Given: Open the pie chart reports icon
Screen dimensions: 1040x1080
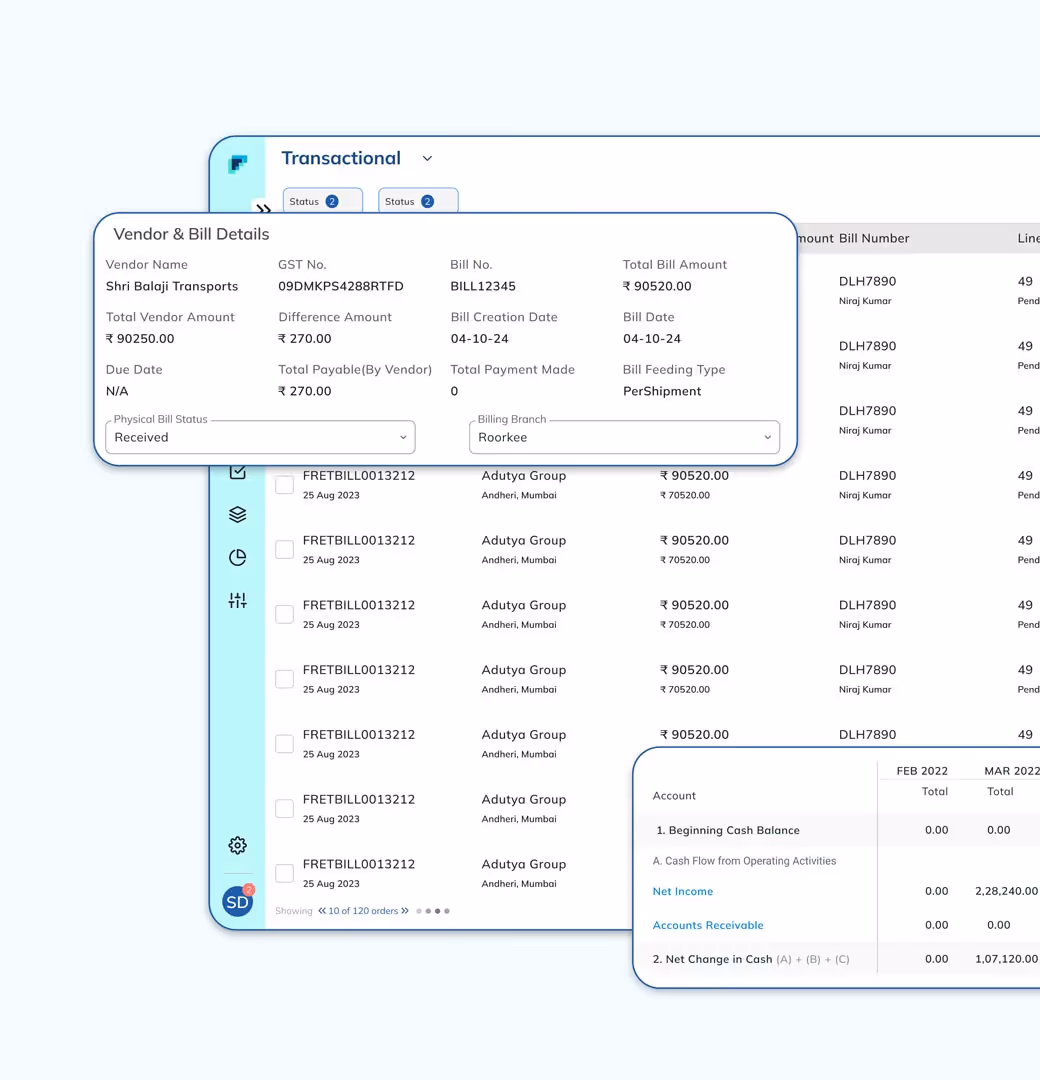Looking at the screenshot, I should [x=238, y=557].
